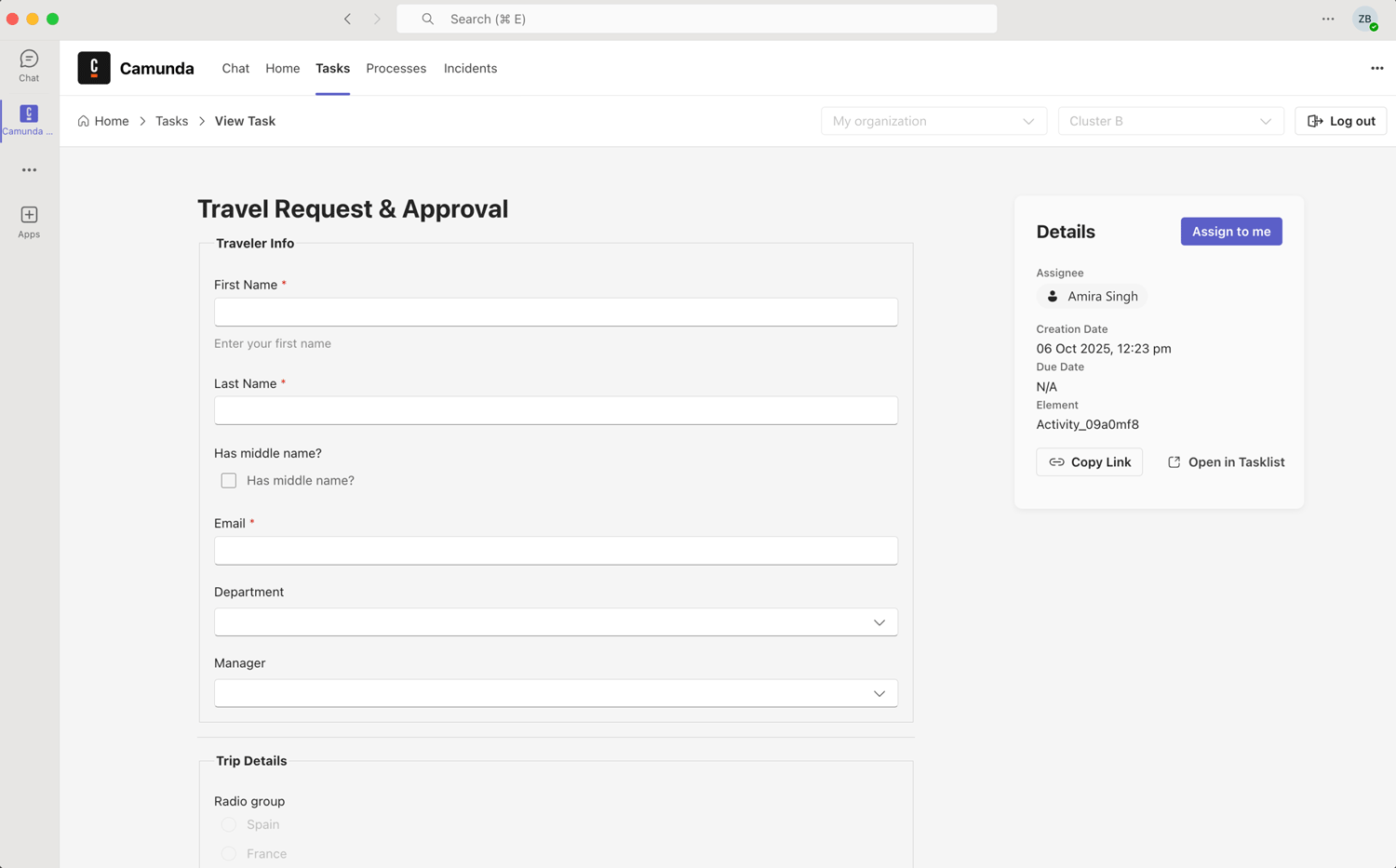Click the ZB profile avatar
The width and height of the screenshot is (1396, 868).
coord(1364,19)
